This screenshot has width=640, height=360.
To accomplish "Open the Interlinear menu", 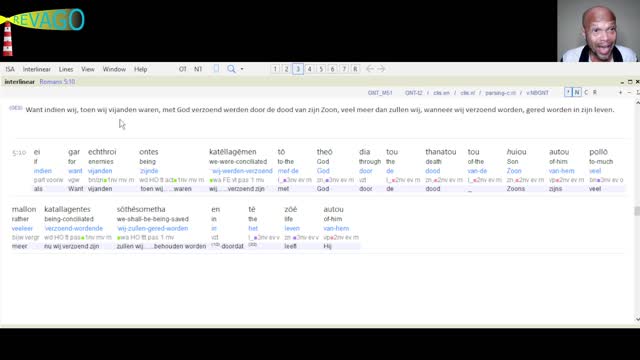I will [x=37, y=69].
